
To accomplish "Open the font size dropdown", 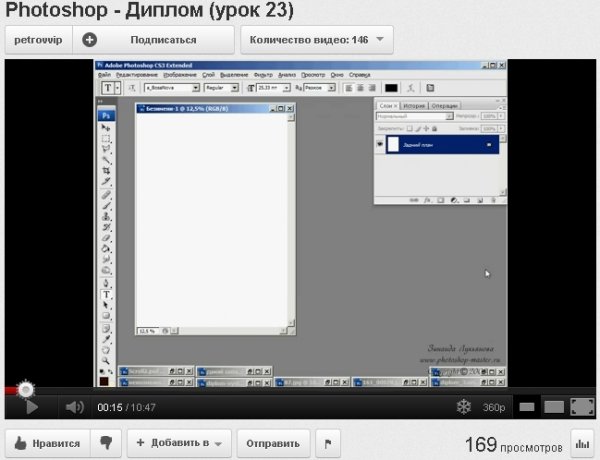I will click(286, 88).
